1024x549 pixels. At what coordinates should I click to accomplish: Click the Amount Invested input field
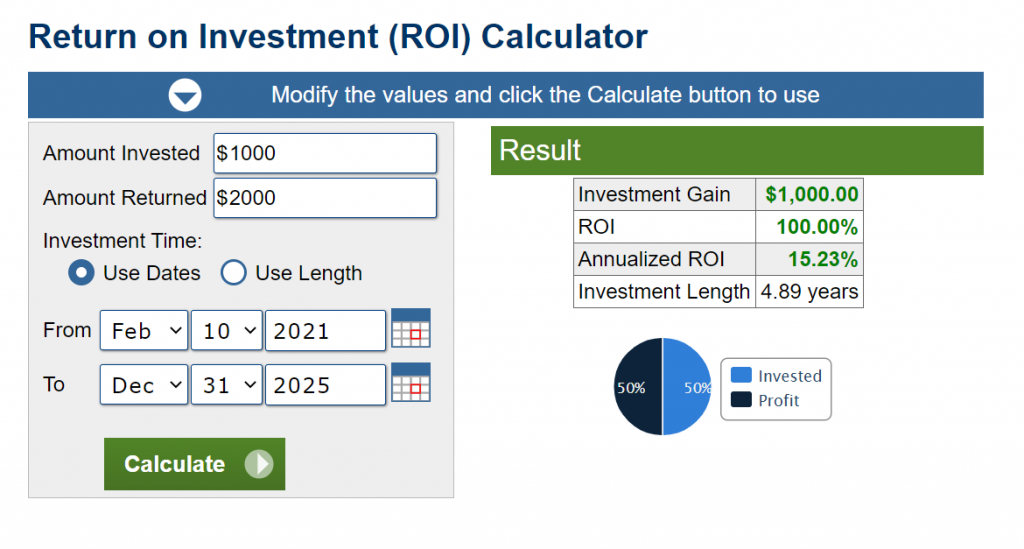pyautogui.click(x=325, y=153)
